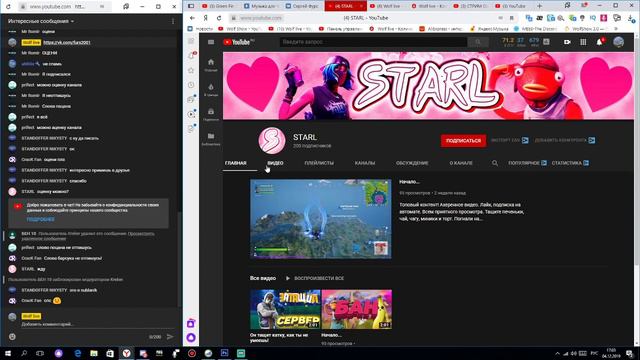Viewport: 640px width, 360px height.
Task: Click the YouTube search input field
Action: 373,42
